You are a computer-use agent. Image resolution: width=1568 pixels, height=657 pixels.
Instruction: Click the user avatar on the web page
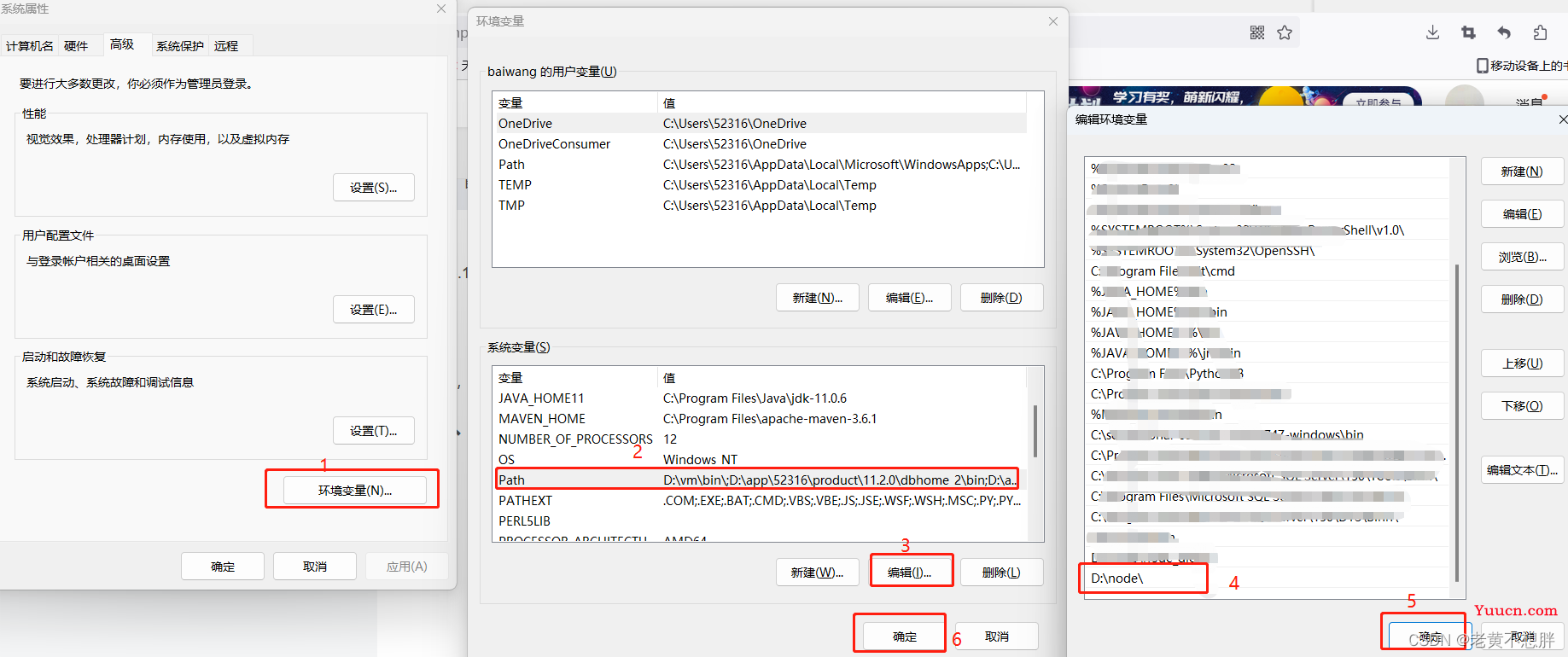(1466, 96)
